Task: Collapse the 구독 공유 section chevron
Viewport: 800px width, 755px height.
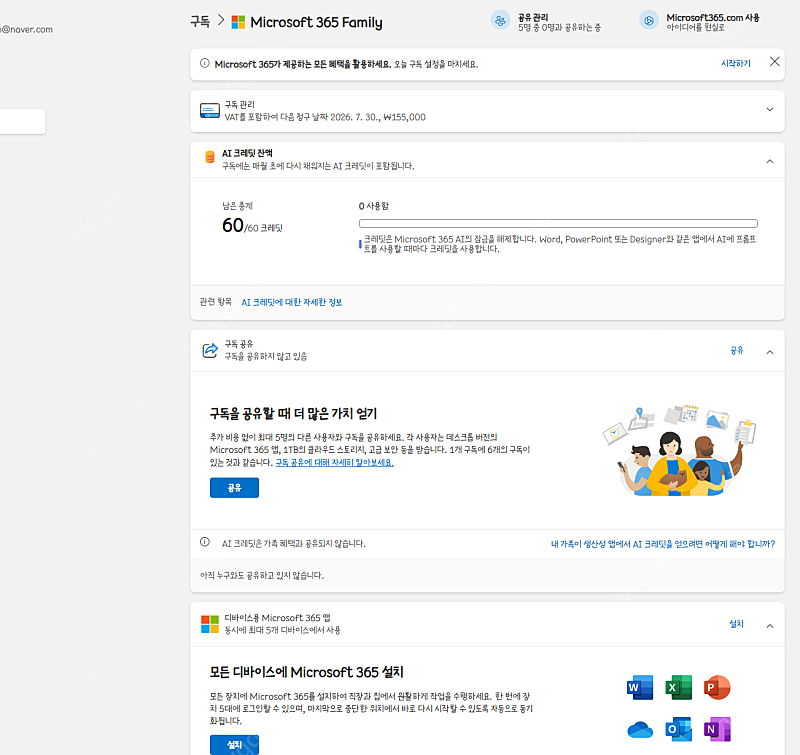Action: click(x=770, y=352)
